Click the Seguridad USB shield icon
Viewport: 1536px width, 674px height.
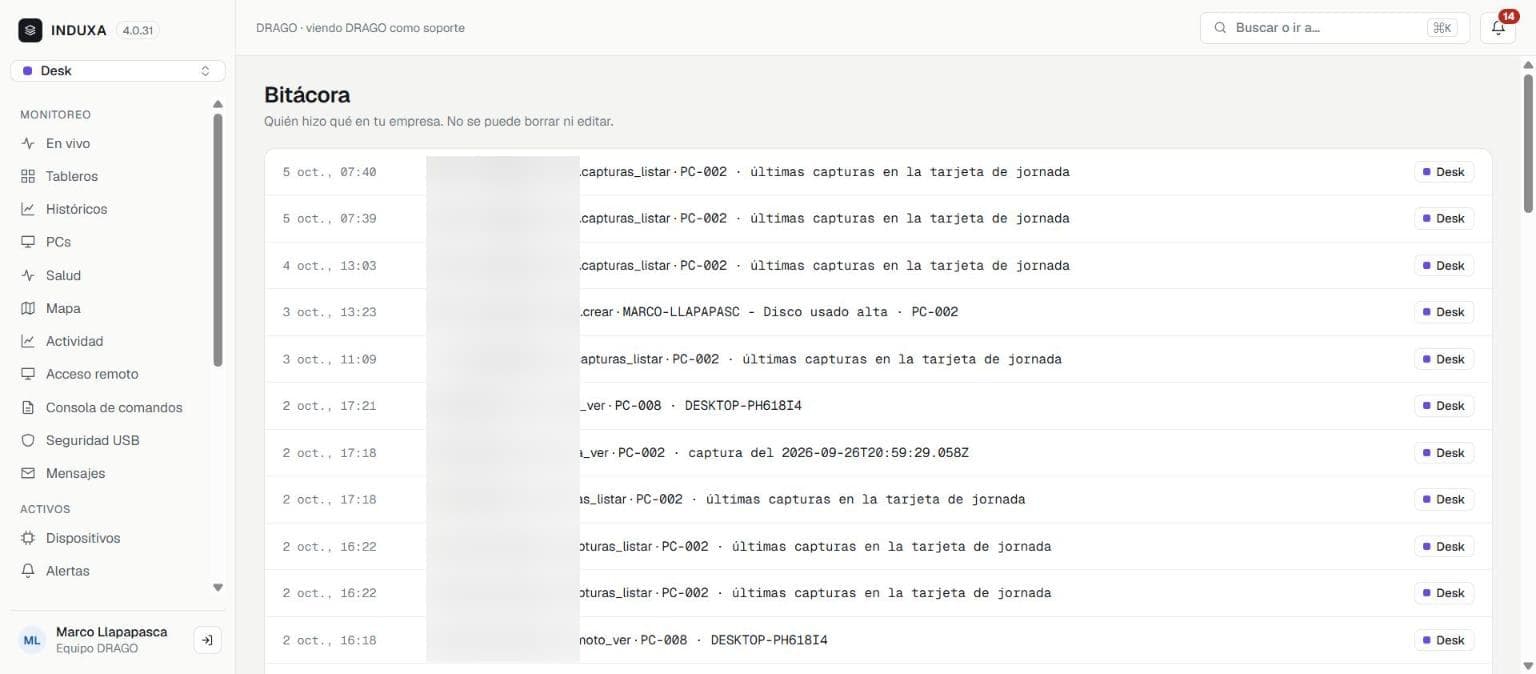pyautogui.click(x=28, y=441)
